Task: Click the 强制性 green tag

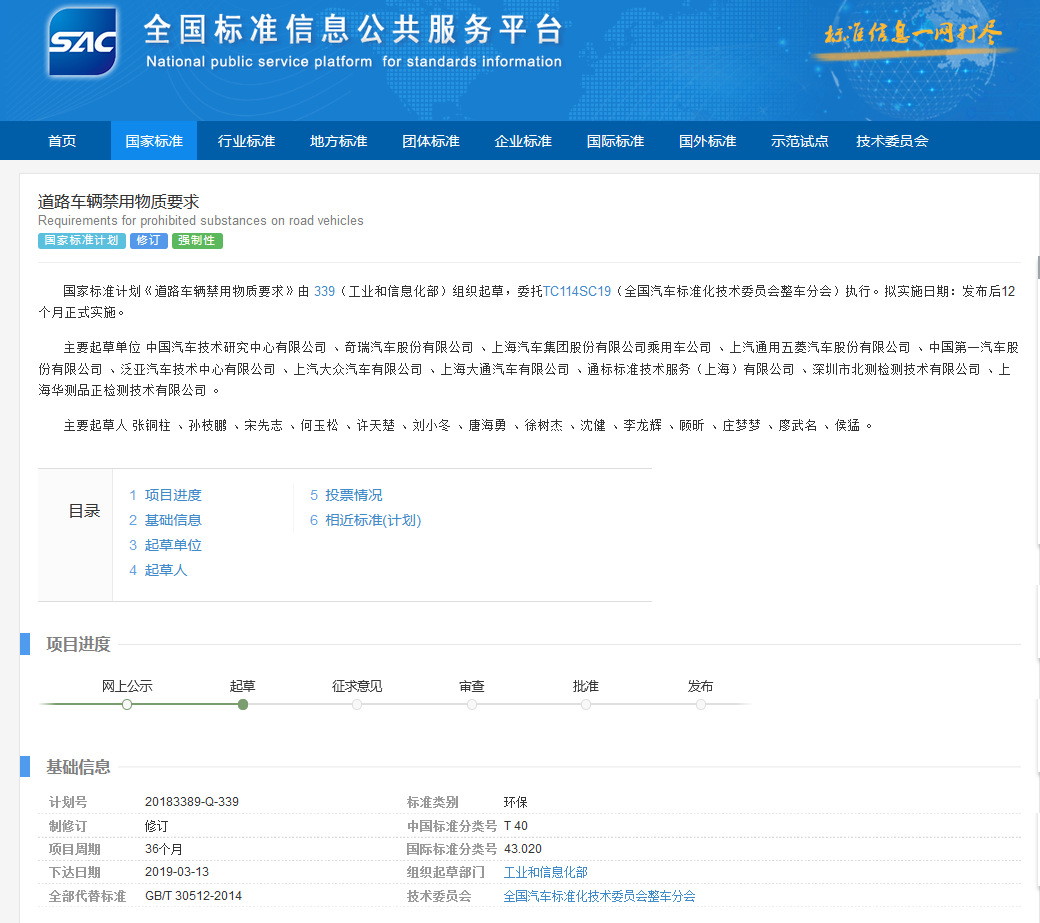Action: point(197,240)
